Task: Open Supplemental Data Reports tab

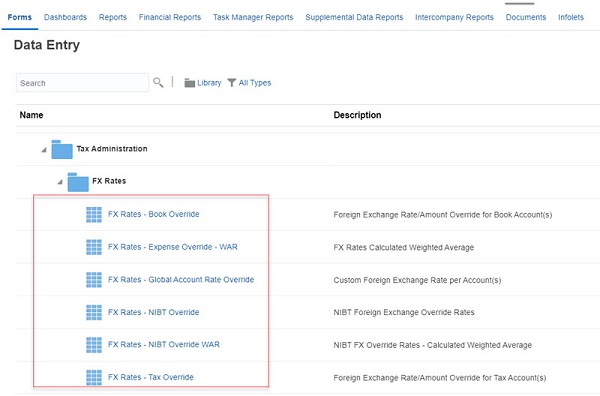Action: 354,17
